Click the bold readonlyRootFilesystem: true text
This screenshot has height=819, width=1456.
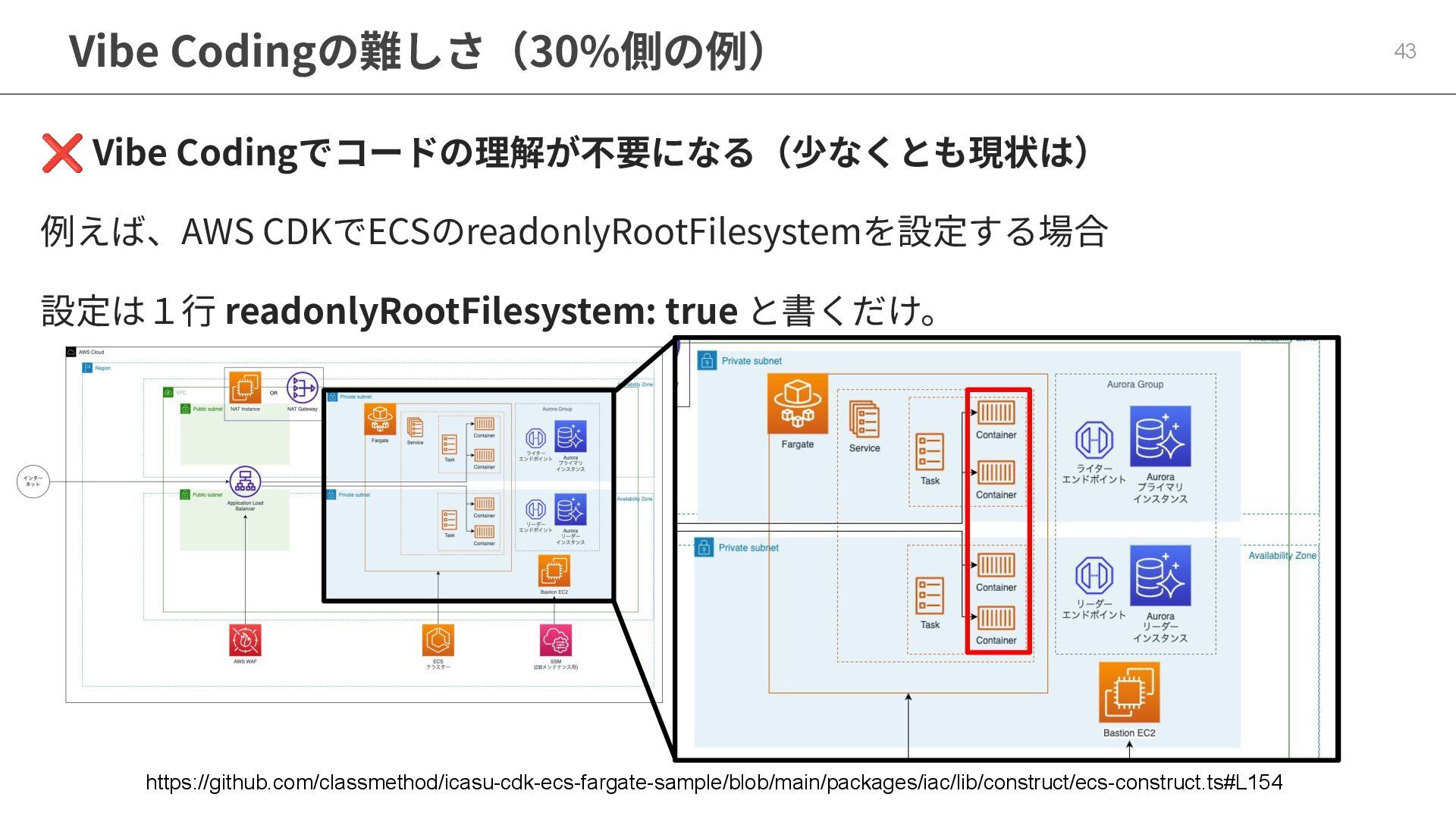pos(481,310)
